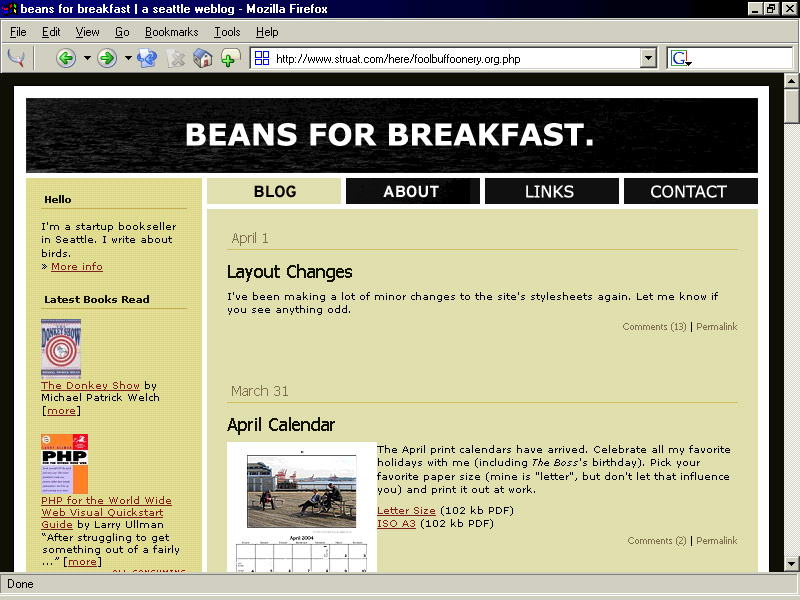The image size is (800, 600).
Task: Expand the Back button history dropdown
Action: (x=87, y=58)
